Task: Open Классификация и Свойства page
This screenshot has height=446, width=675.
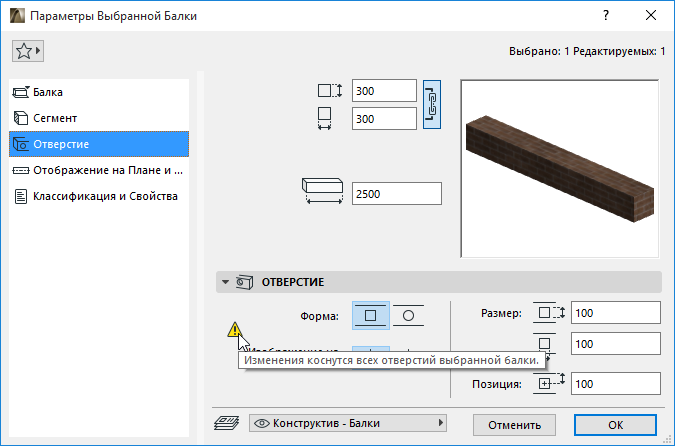Action: click(x=99, y=196)
